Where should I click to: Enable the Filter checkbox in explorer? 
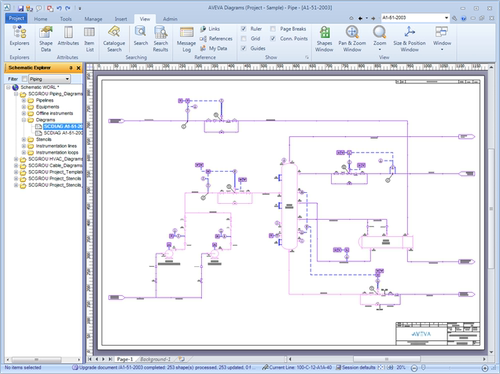click(x=24, y=79)
